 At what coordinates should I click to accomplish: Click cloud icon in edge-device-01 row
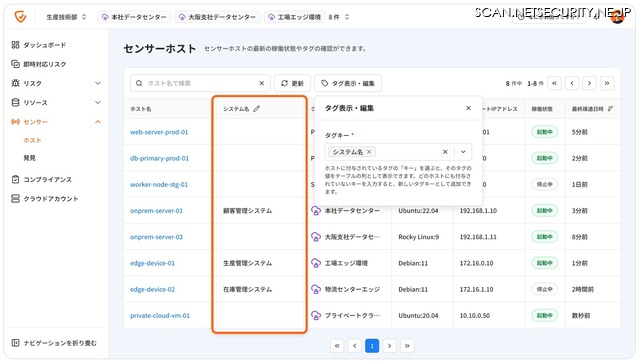pos(316,263)
